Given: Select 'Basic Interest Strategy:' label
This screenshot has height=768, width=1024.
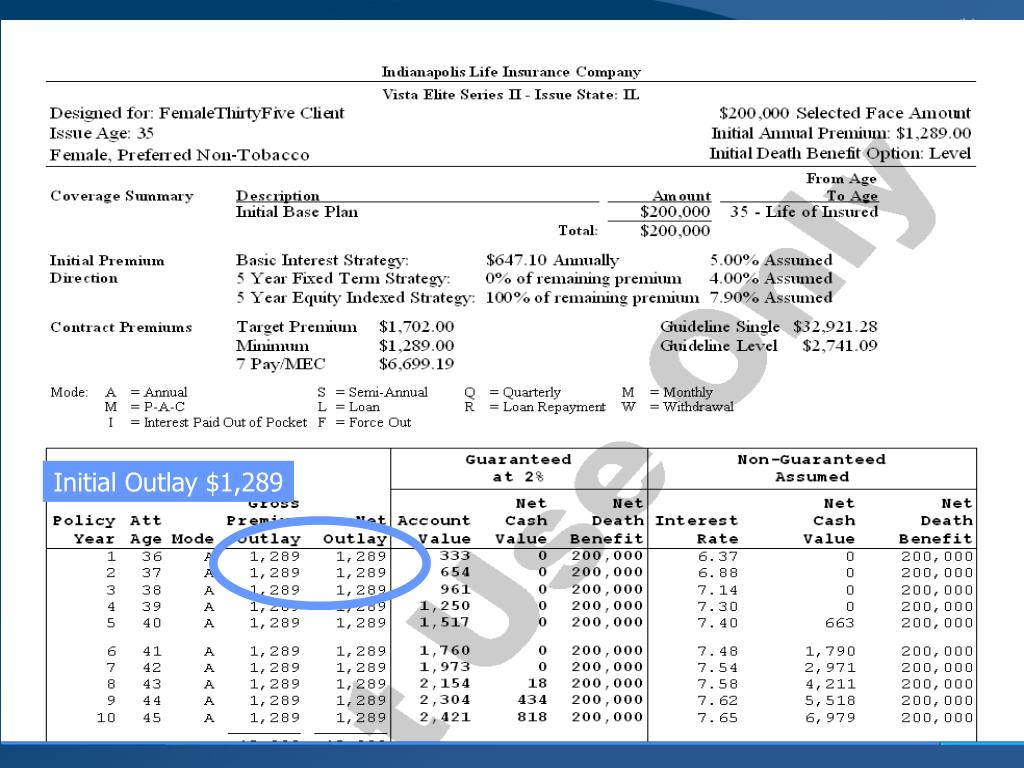Looking at the screenshot, I should pyautogui.click(x=322, y=260).
